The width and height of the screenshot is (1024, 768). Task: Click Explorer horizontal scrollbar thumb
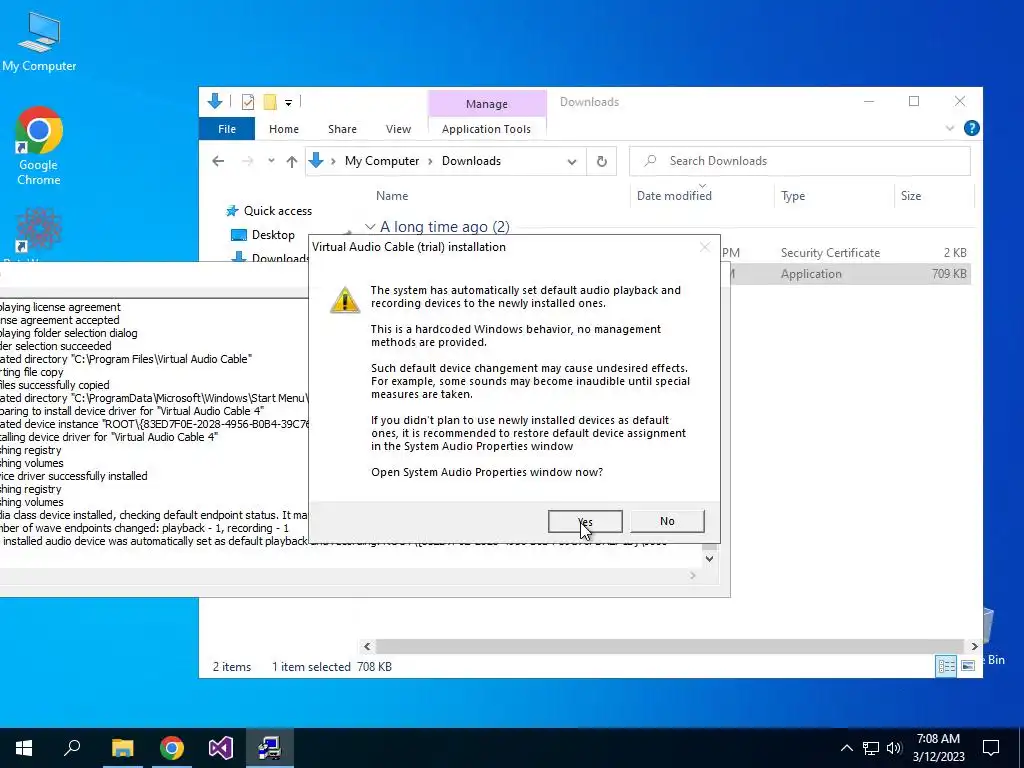(669, 646)
